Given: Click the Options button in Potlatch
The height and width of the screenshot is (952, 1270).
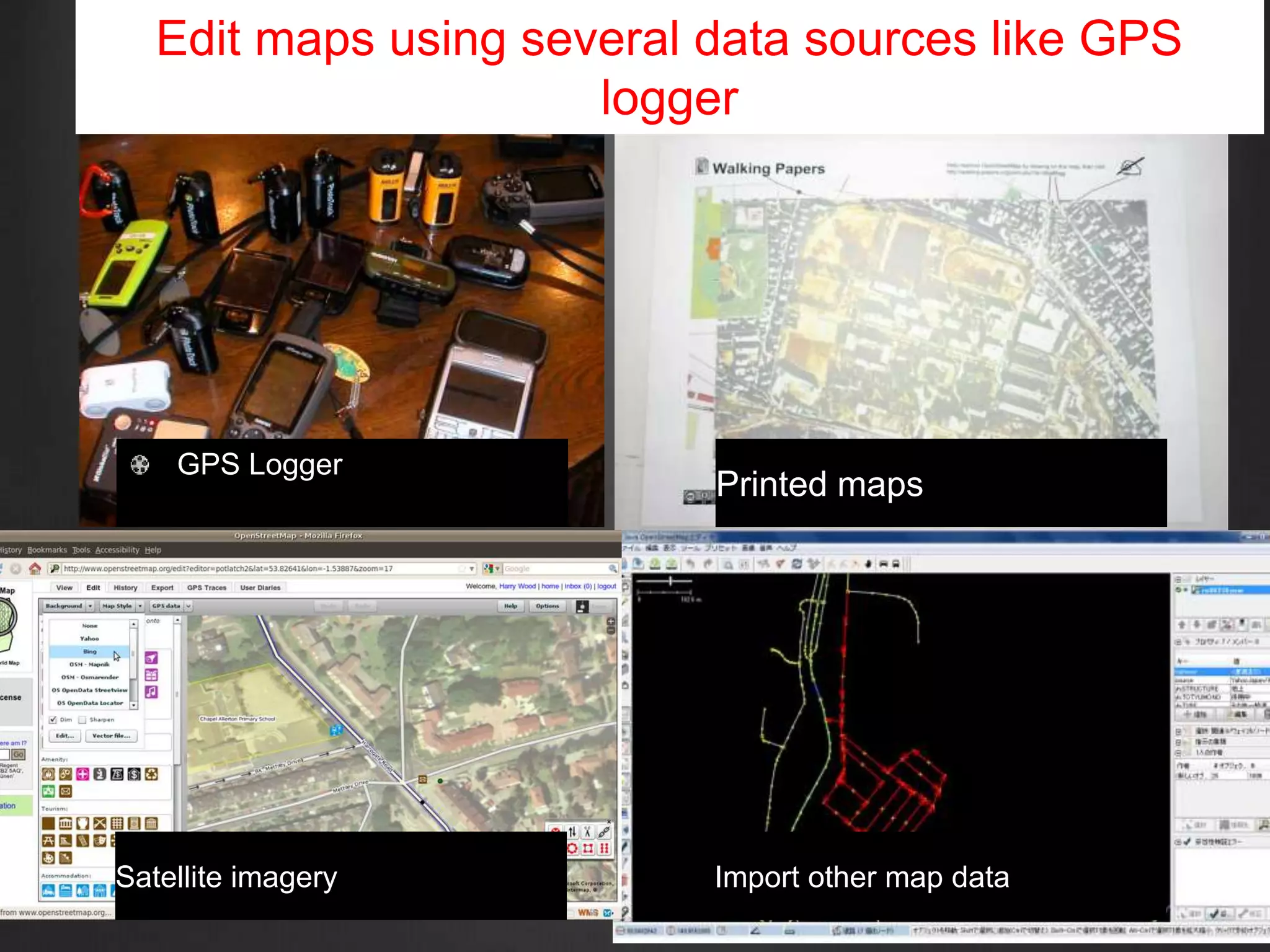Looking at the screenshot, I should pos(548,606).
